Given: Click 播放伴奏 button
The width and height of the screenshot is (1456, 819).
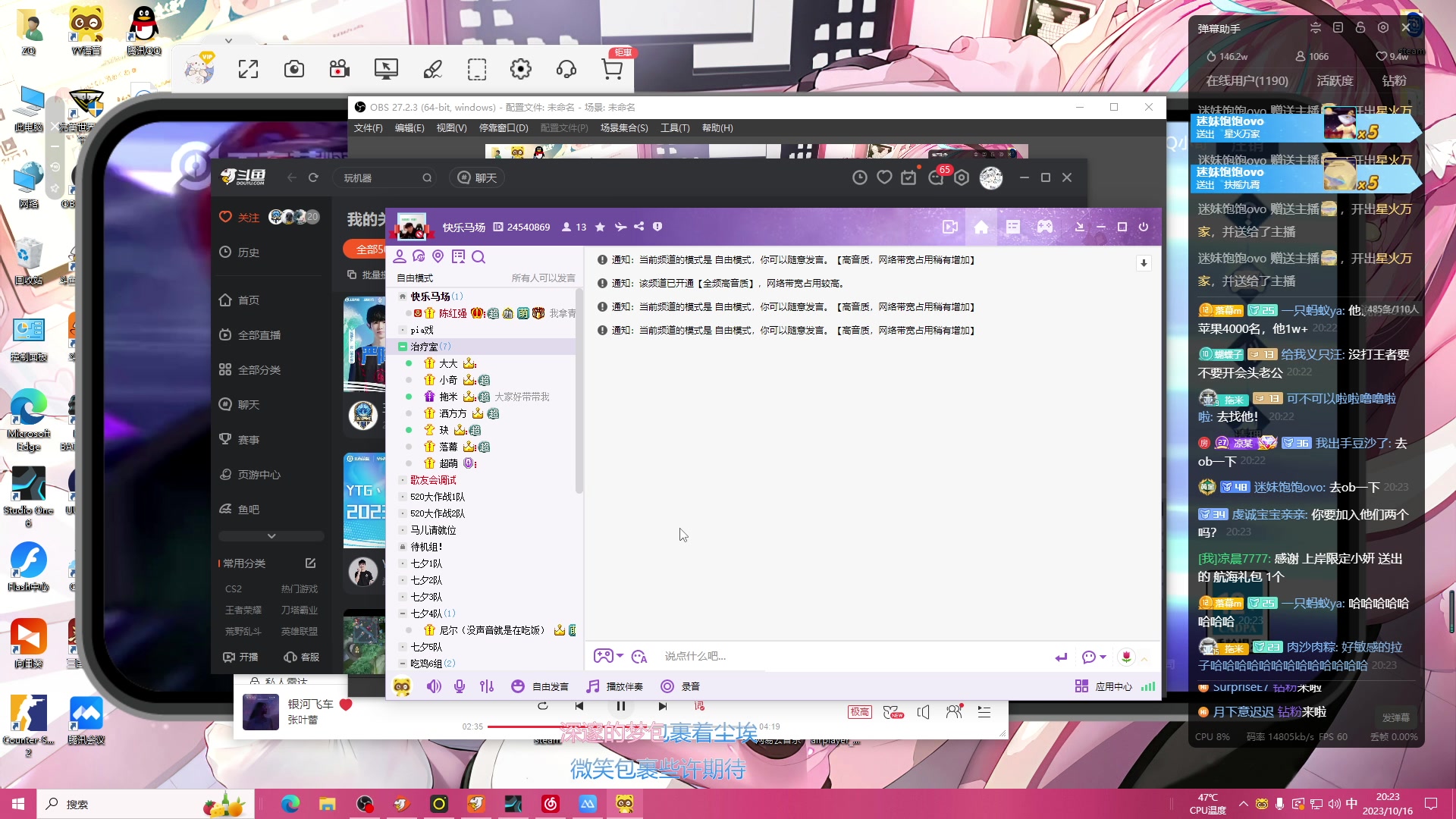Looking at the screenshot, I should point(614,686).
